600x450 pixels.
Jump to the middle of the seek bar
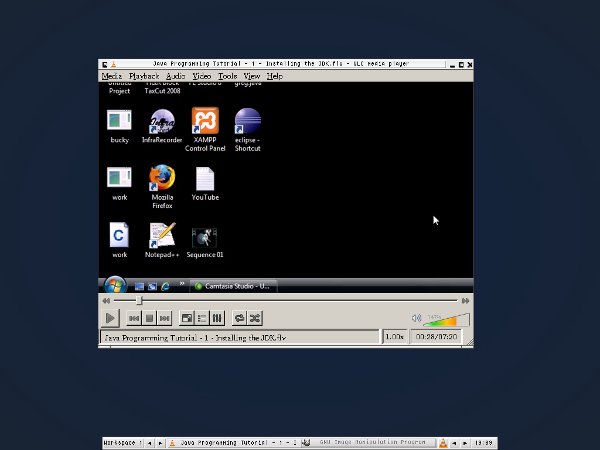click(x=285, y=301)
